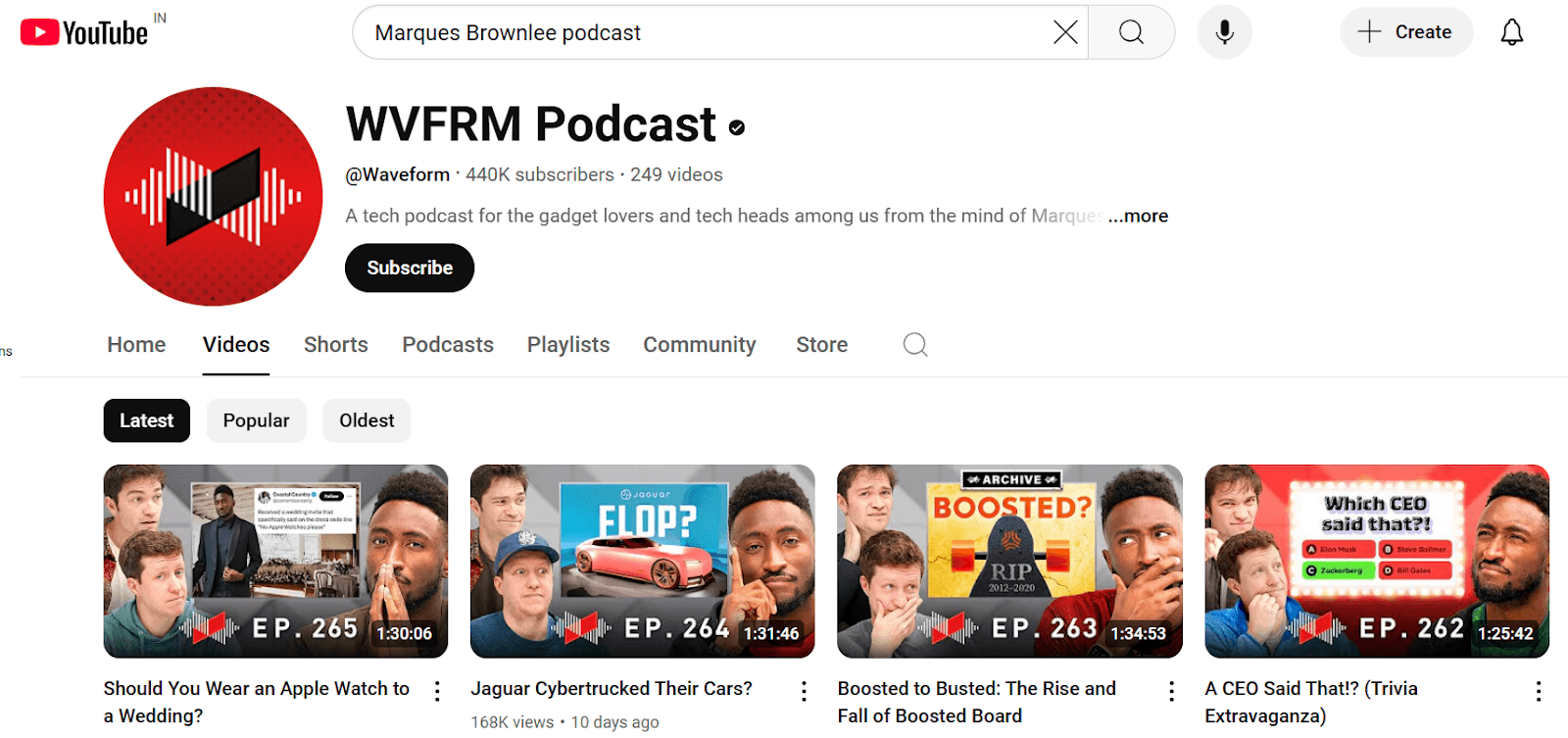Switch to the Community tab
Screen dimensions: 1568x738
[x=700, y=345]
